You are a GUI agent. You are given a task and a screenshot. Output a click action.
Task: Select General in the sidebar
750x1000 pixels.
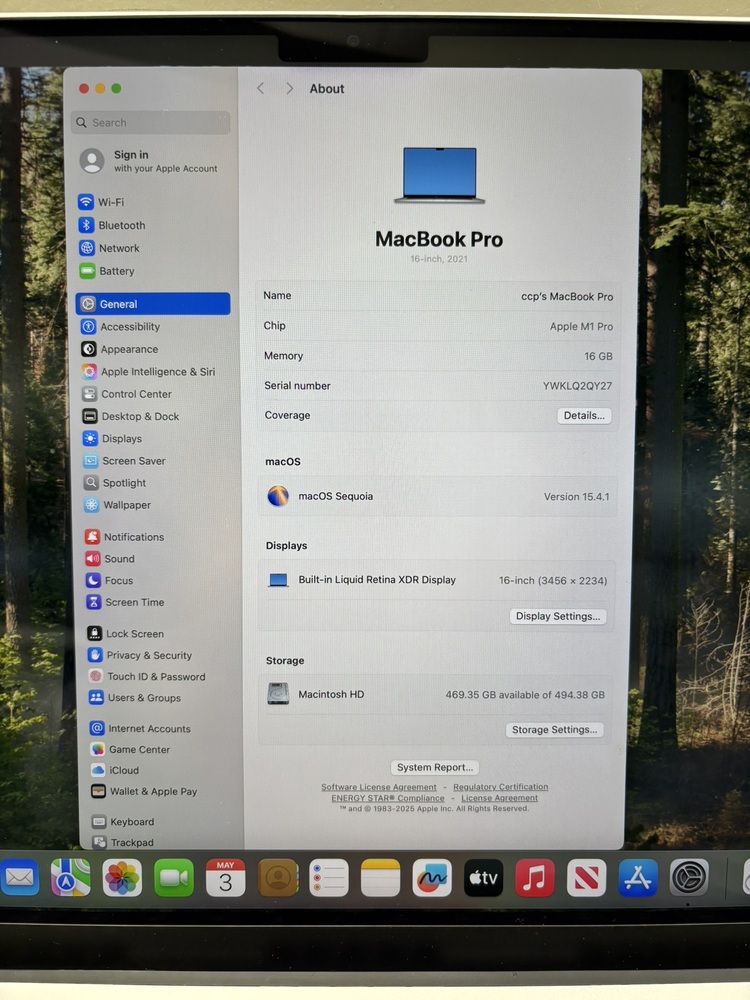(x=152, y=304)
